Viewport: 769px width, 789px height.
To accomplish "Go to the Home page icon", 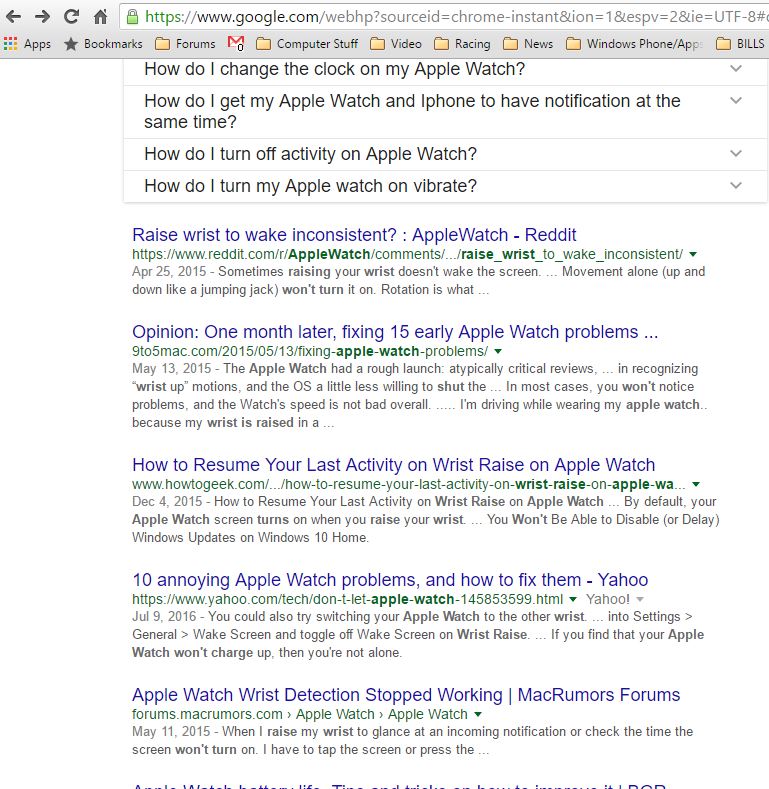I will click(101, 17).
